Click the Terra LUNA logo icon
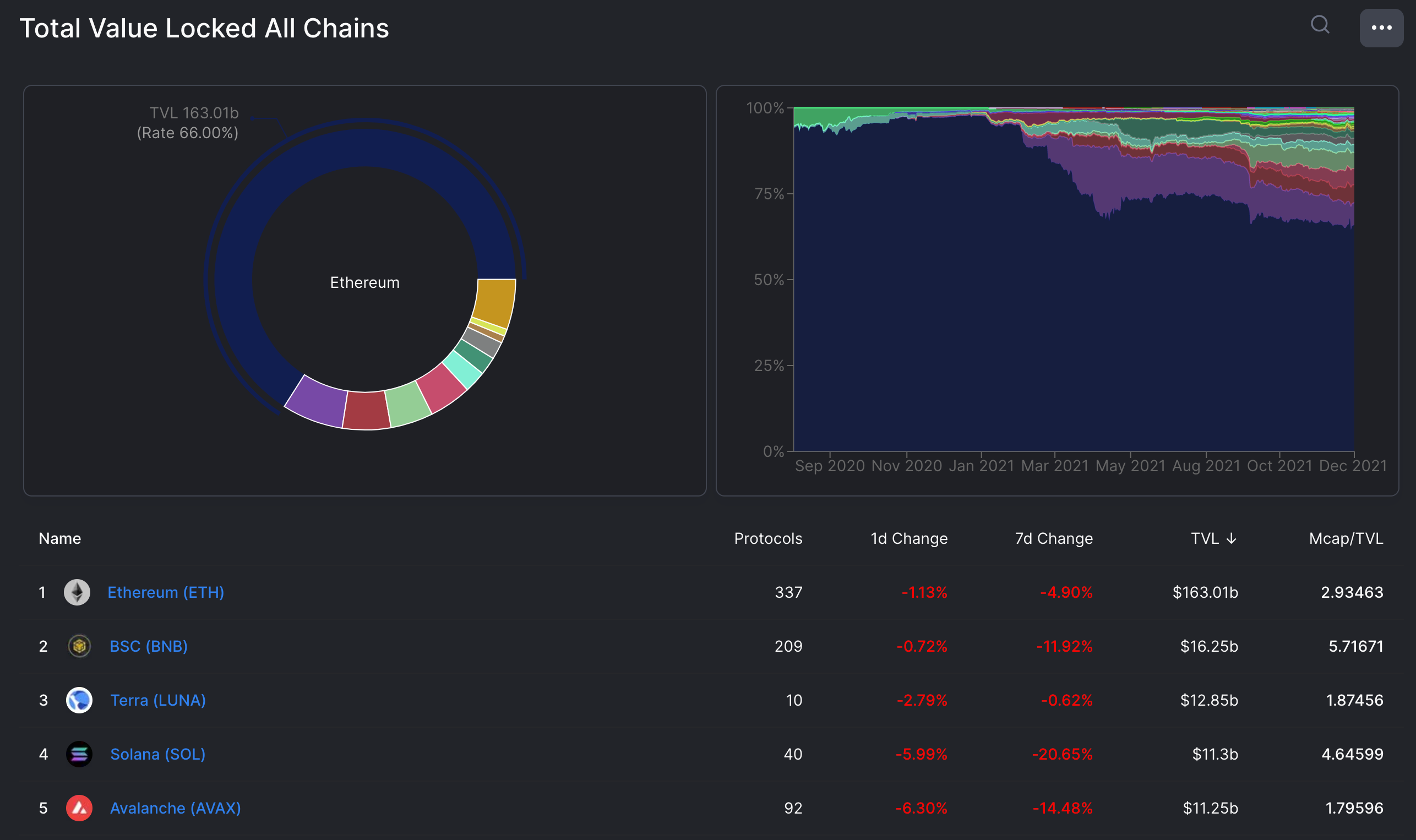Image resolution: width=1416 pixels, height=840 pixels. 79,700
